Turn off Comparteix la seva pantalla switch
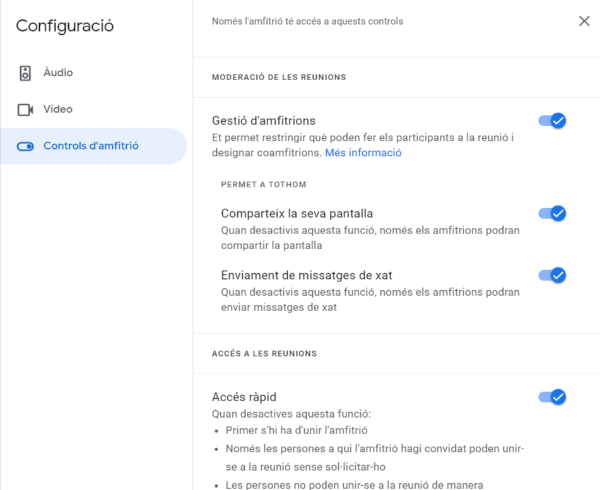This screenshot has height=490, width=600. (x=552, y=213)
